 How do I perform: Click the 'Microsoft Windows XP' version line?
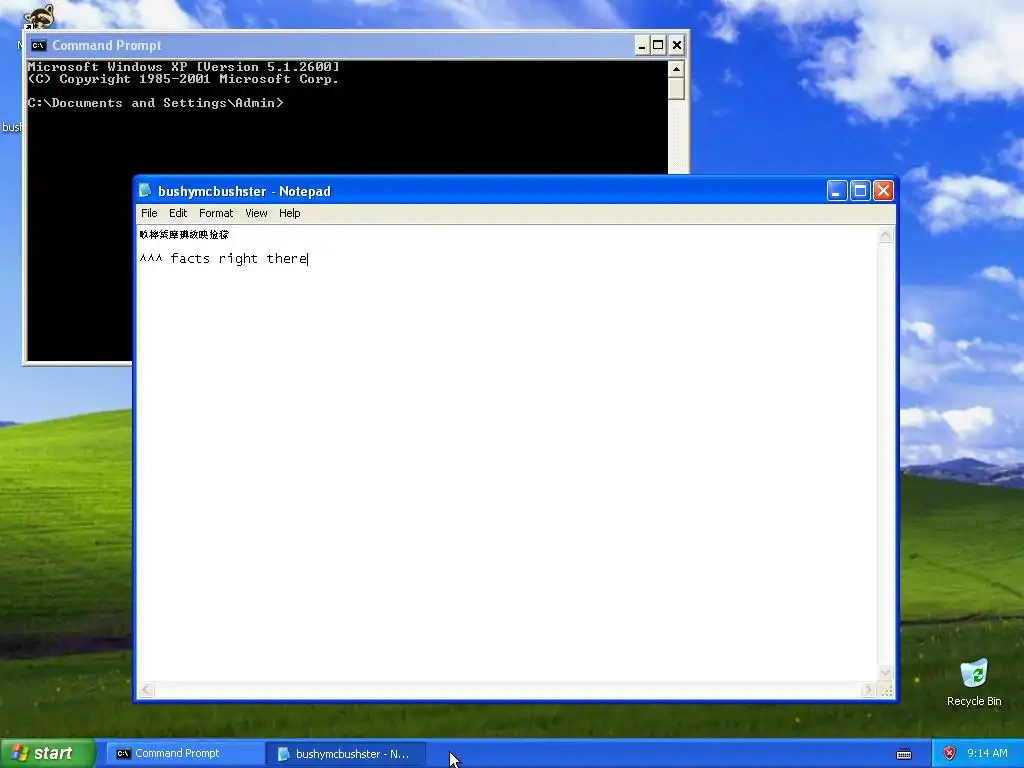click(x=184, y=67)
